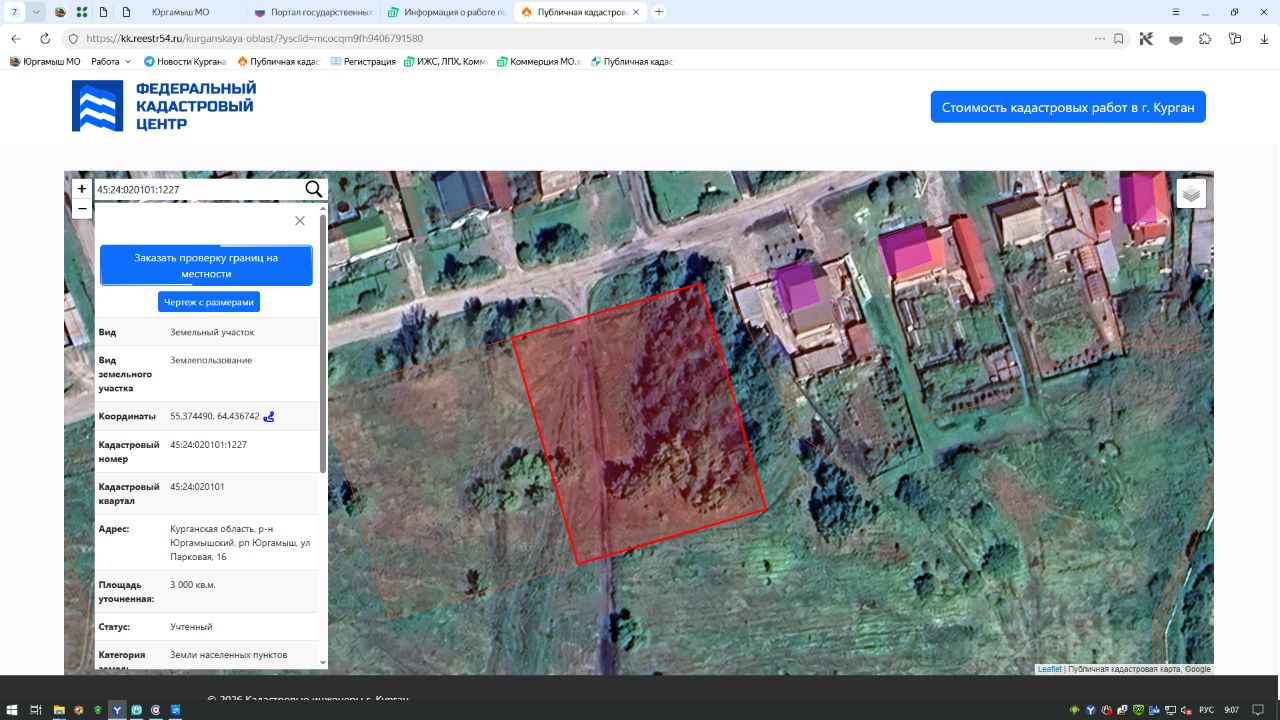1280x720 pixels.
Task: Open the map layers switcher
Action: click(1191, 193)
